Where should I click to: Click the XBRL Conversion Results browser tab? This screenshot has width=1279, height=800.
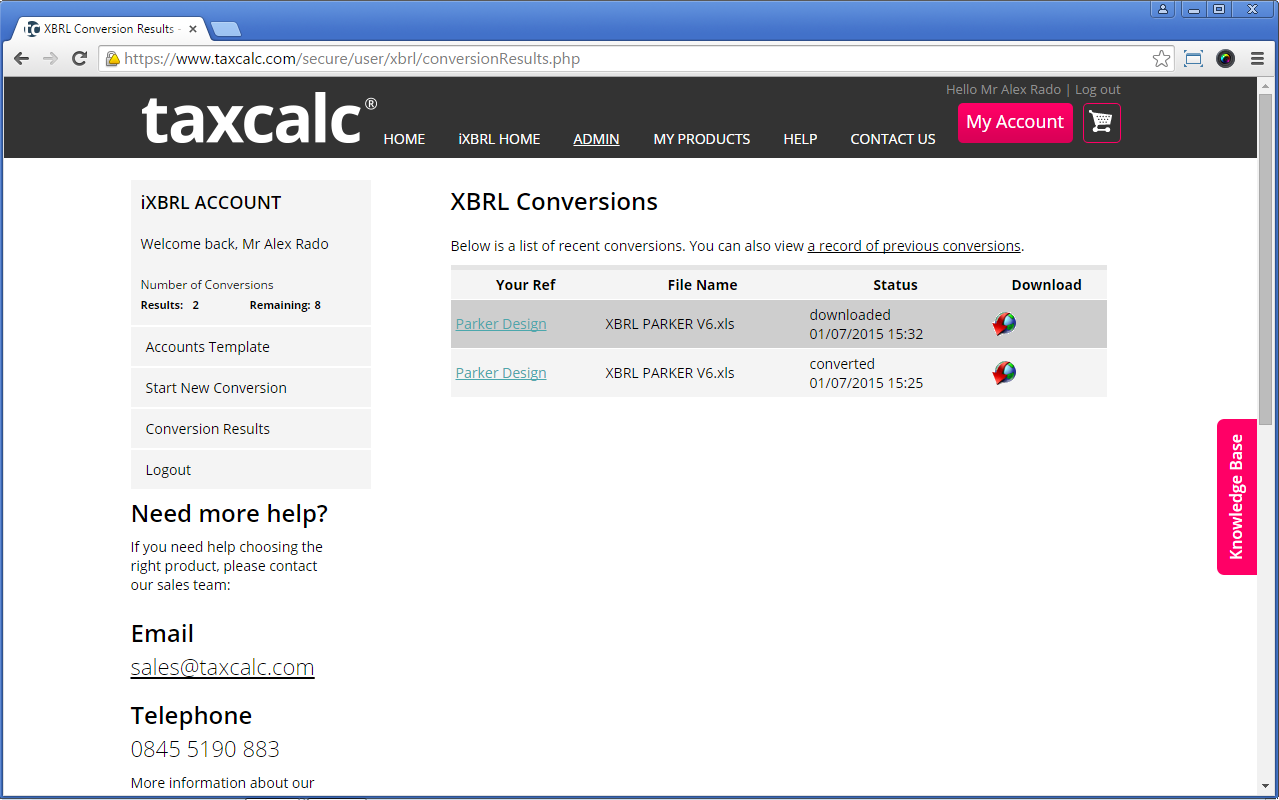[112, 29]
